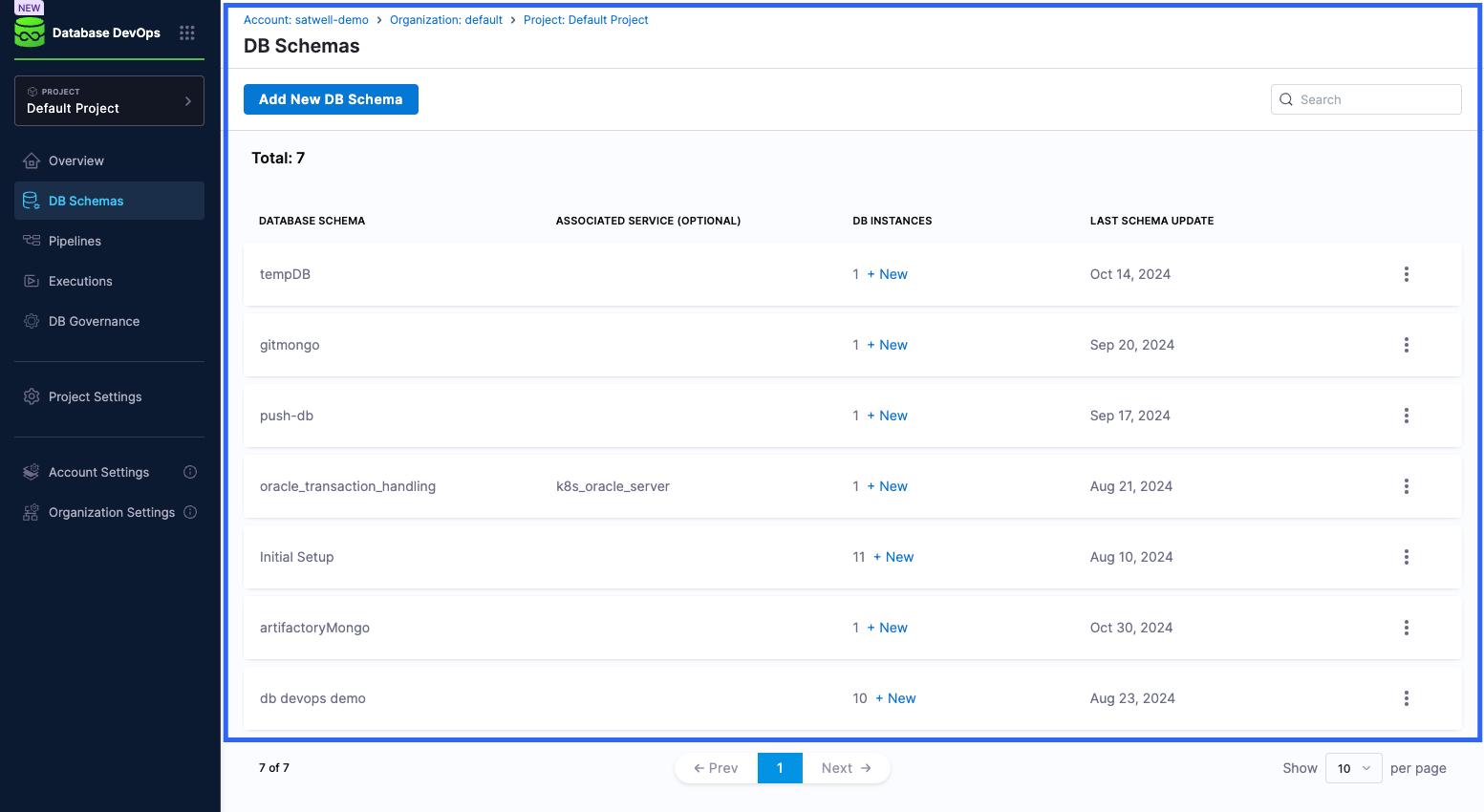Expand the Default Project selector

pyautogui.click(x=109, y=100)
